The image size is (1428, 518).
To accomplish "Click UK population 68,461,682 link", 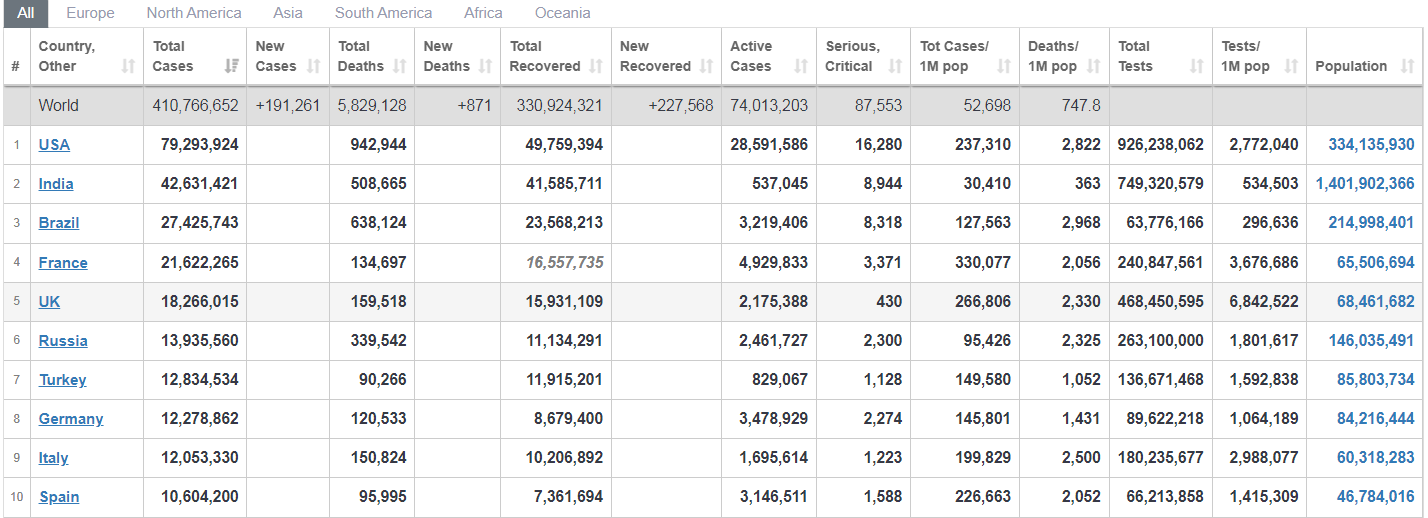I will 1376,302.
